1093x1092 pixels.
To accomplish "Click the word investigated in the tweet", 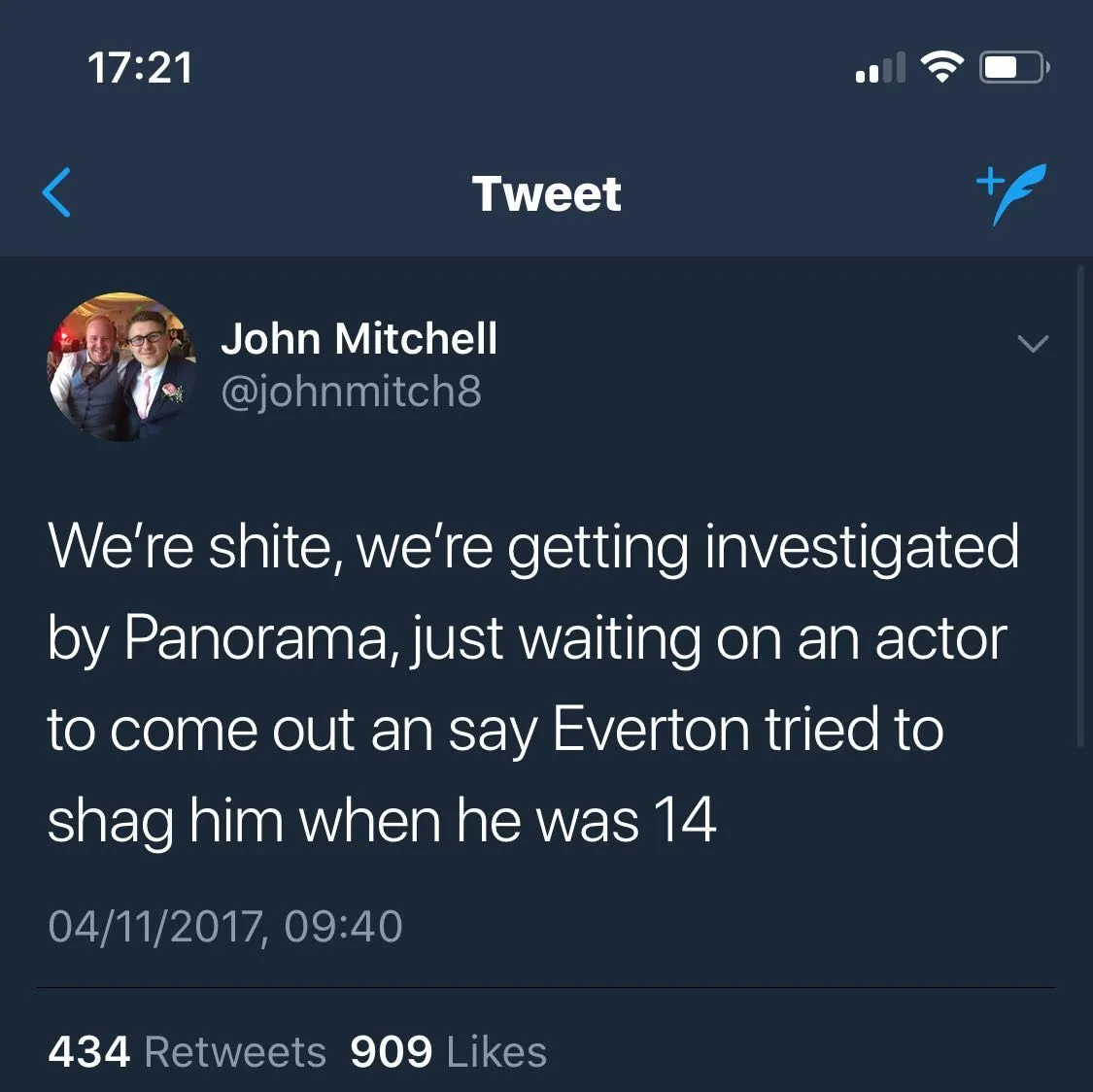I will (861, 547).
